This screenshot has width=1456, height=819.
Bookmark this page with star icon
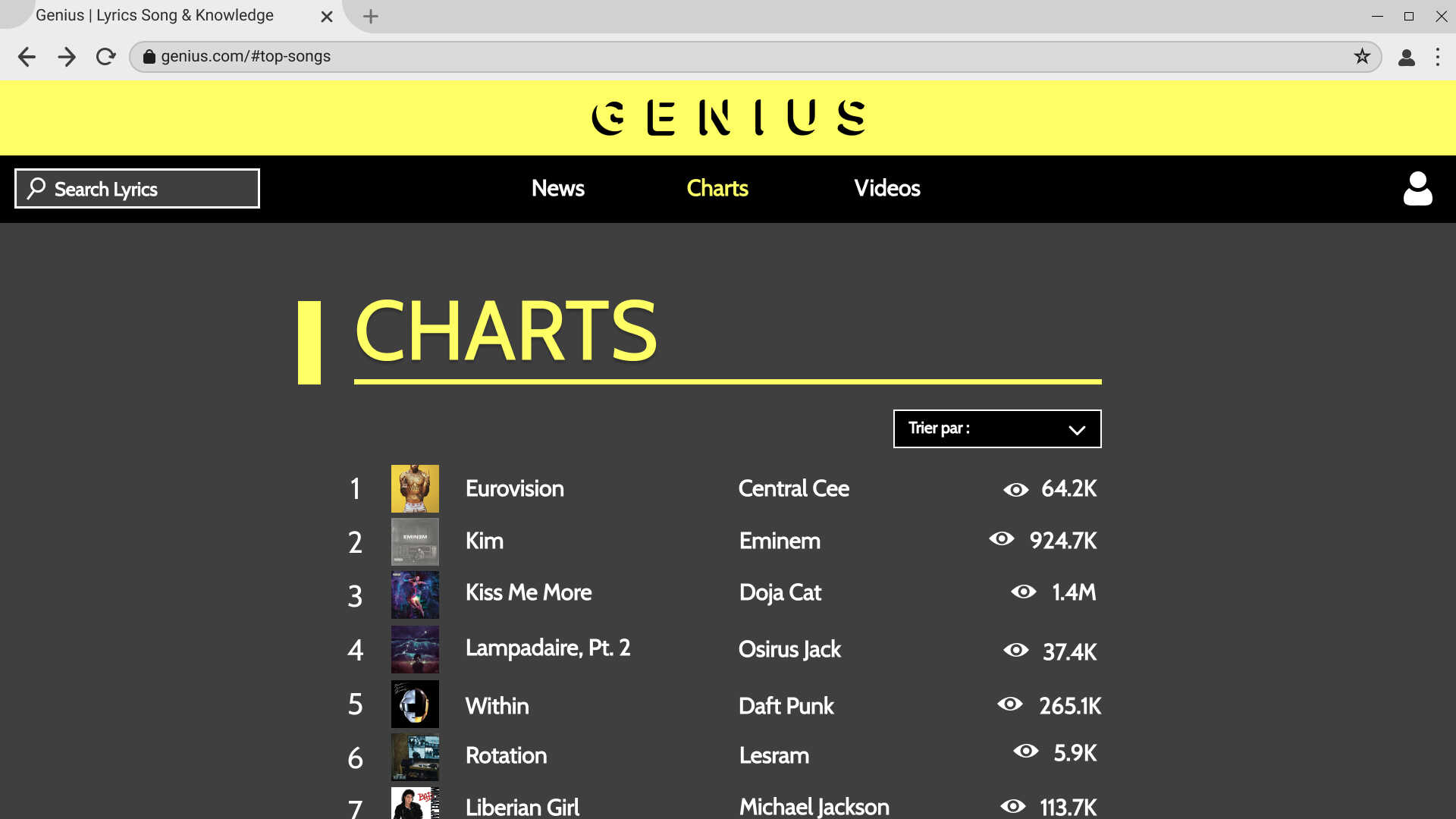[x=1362, y=57]
